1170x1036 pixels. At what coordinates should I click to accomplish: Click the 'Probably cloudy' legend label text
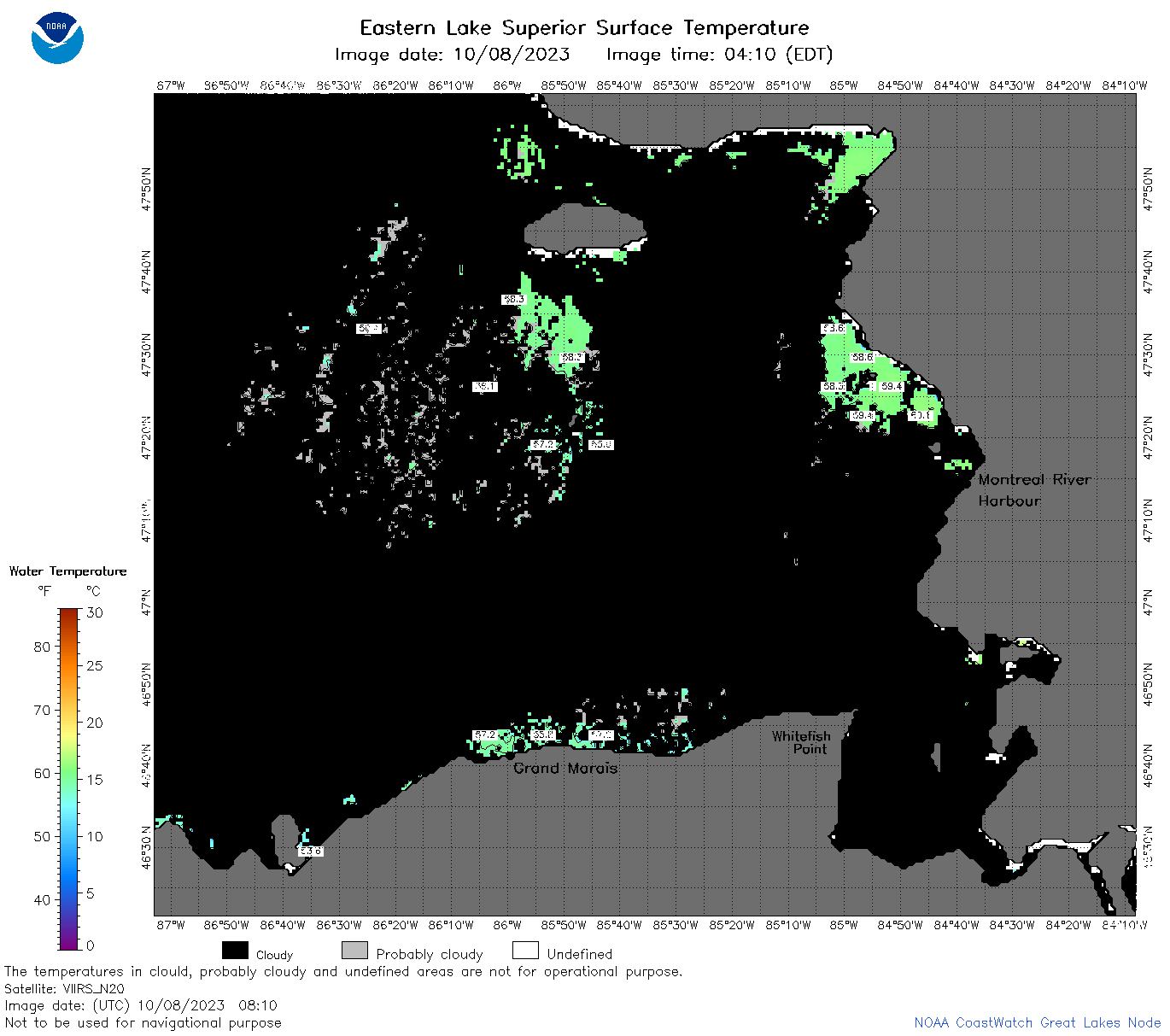coord(430,954)
